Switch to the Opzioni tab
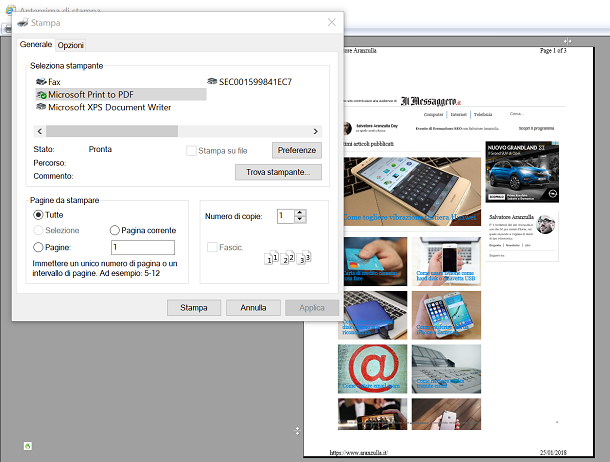 (x=71, y=45)
